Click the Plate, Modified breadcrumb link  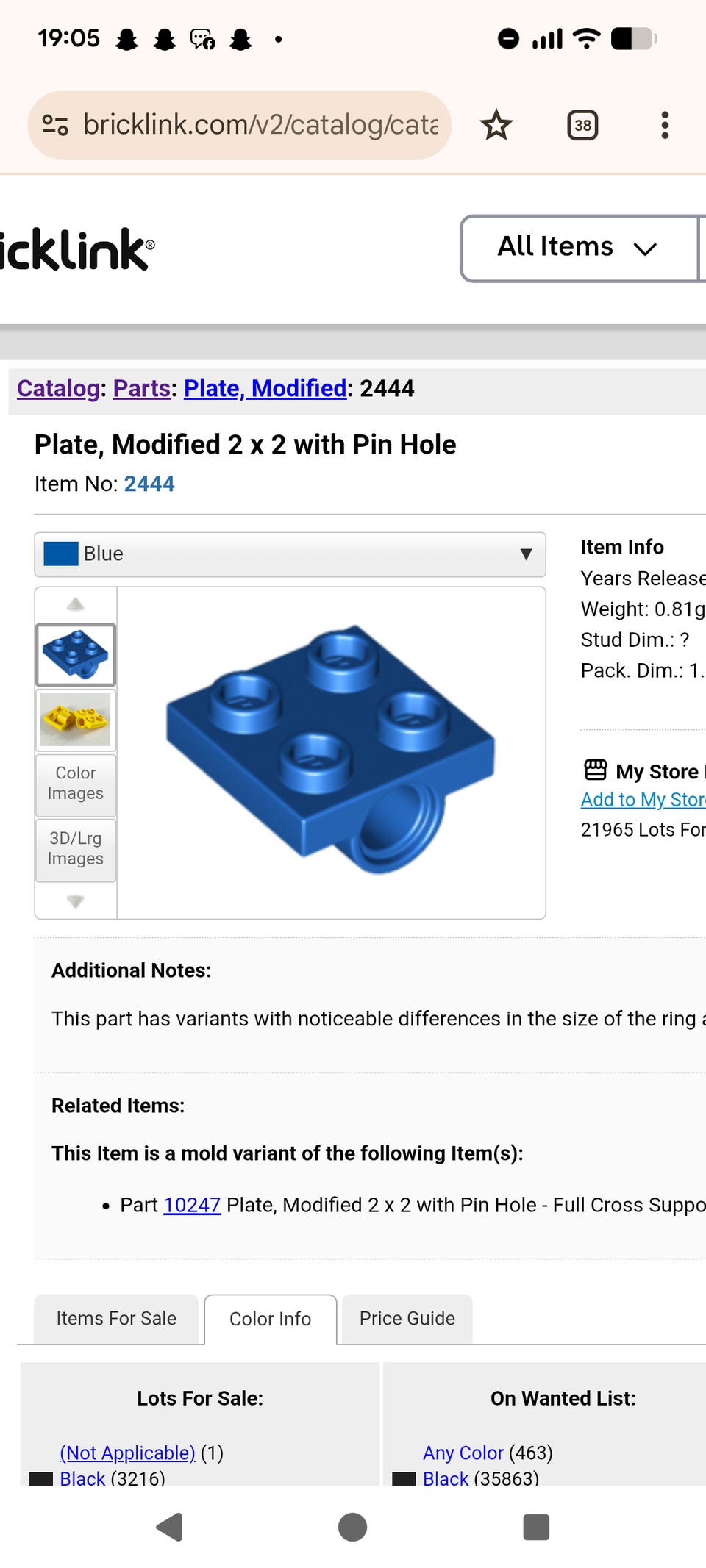(x=265, y=388)
